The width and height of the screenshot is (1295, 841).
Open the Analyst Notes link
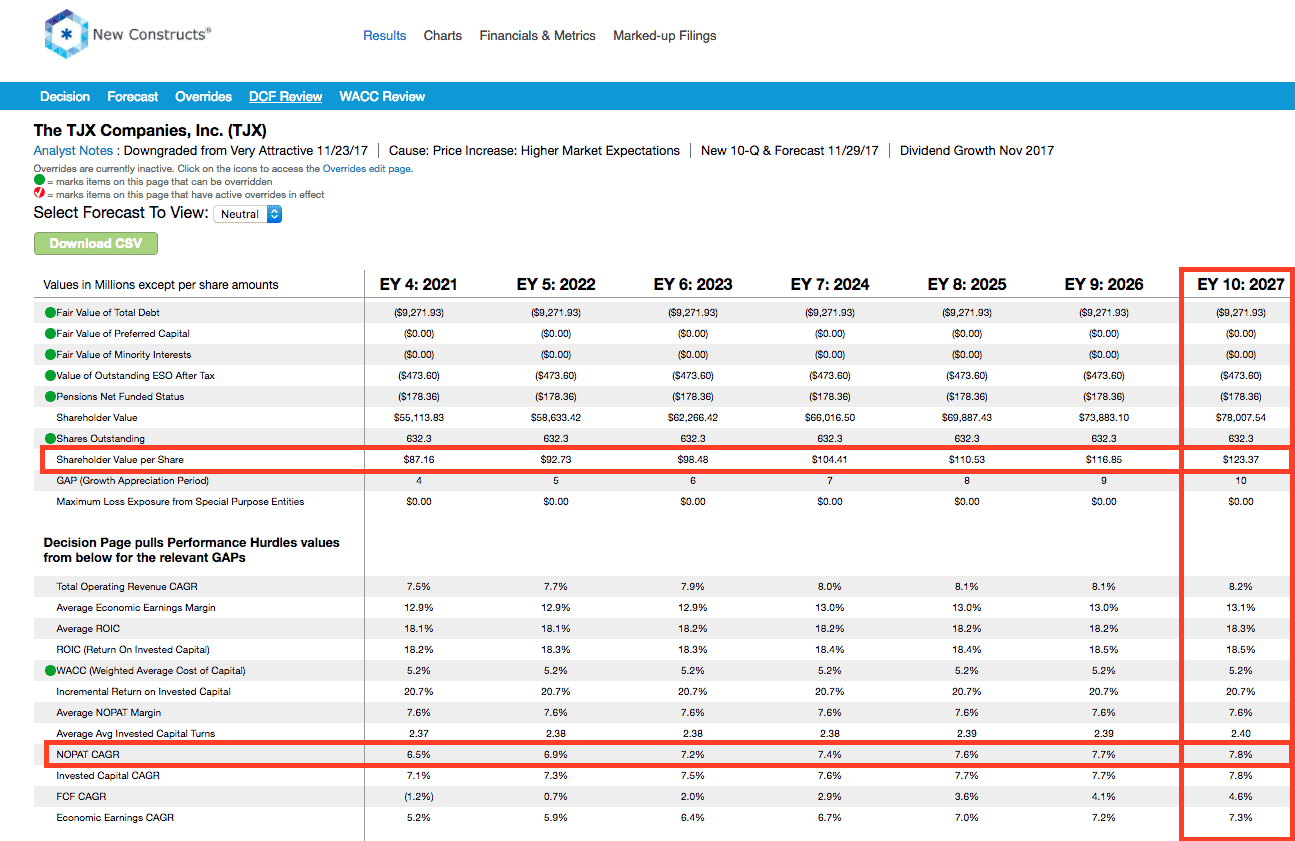[x=73, y=151]
